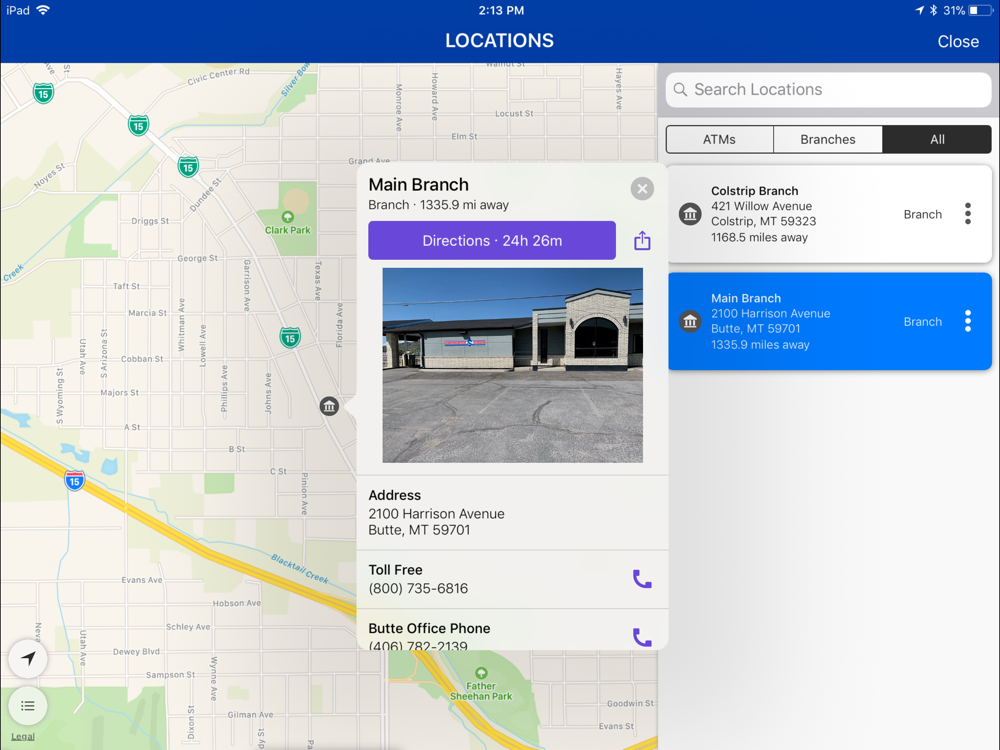Close the Main Branch detail popup
Screen dimensions: 1000x750
(x=642, y=189)
